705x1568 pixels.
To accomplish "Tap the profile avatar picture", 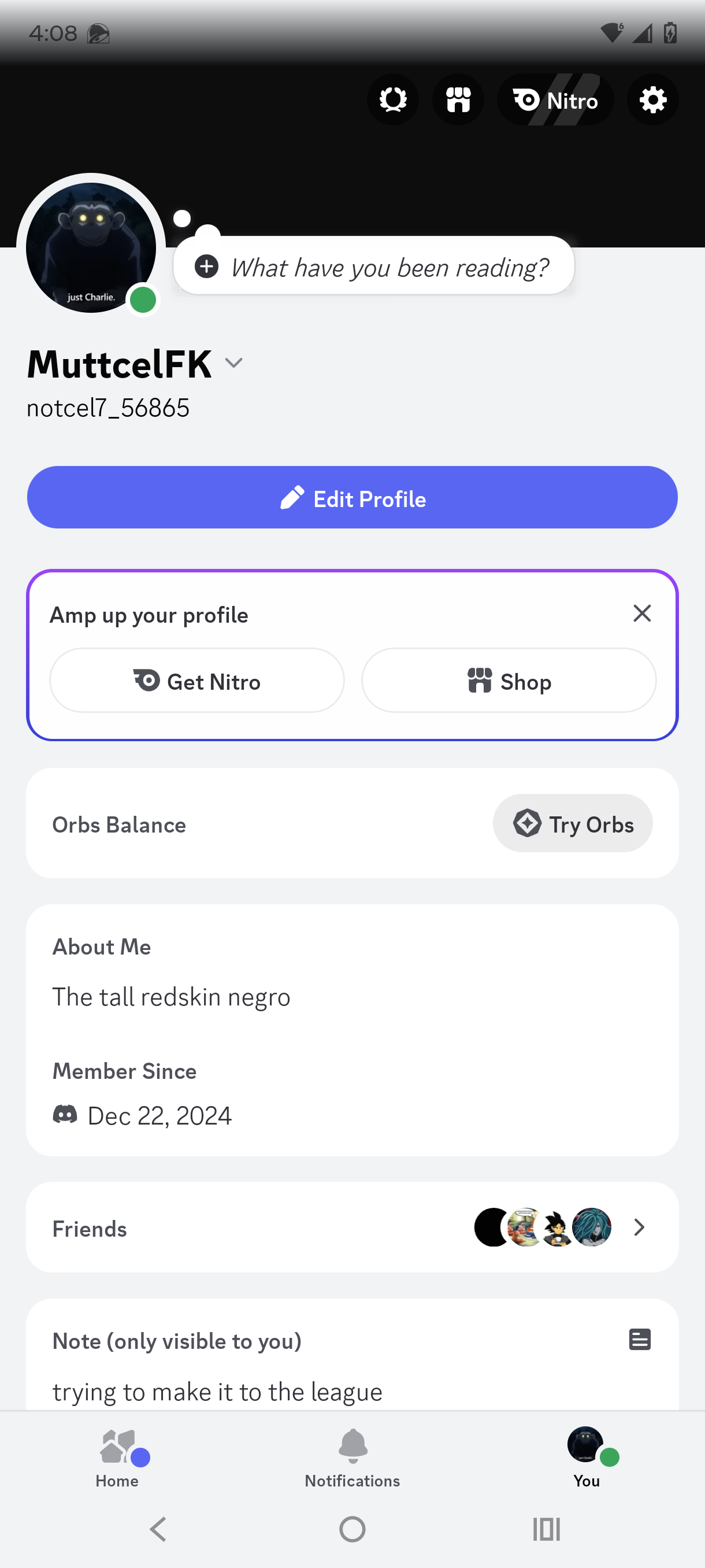I will (x=91, y=247).
